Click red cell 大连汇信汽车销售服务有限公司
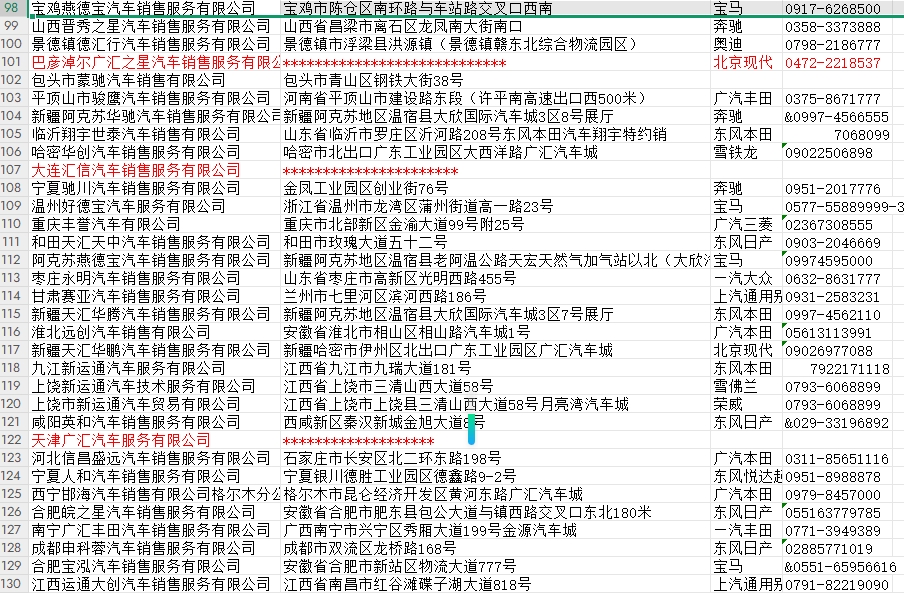 point(154,170)
